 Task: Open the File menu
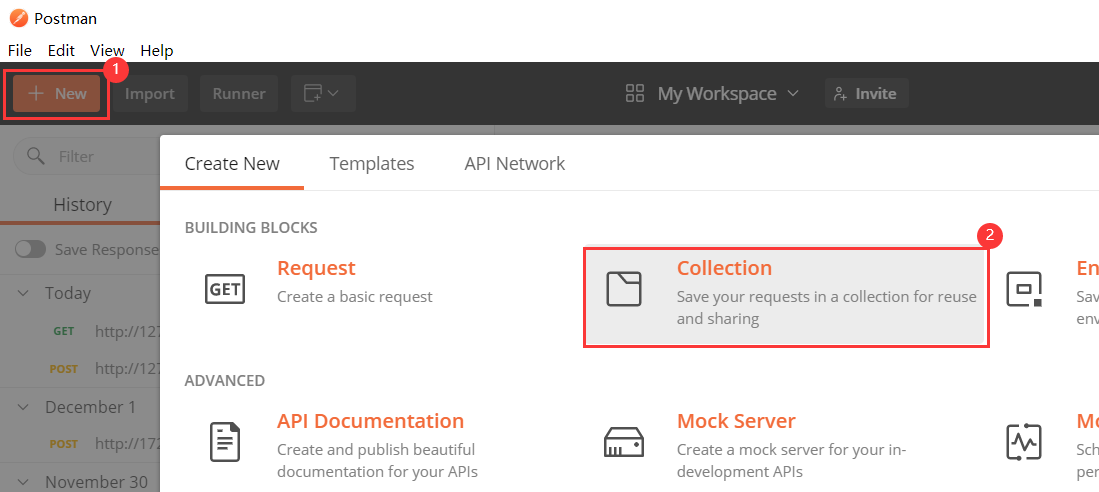click(20, 50)
